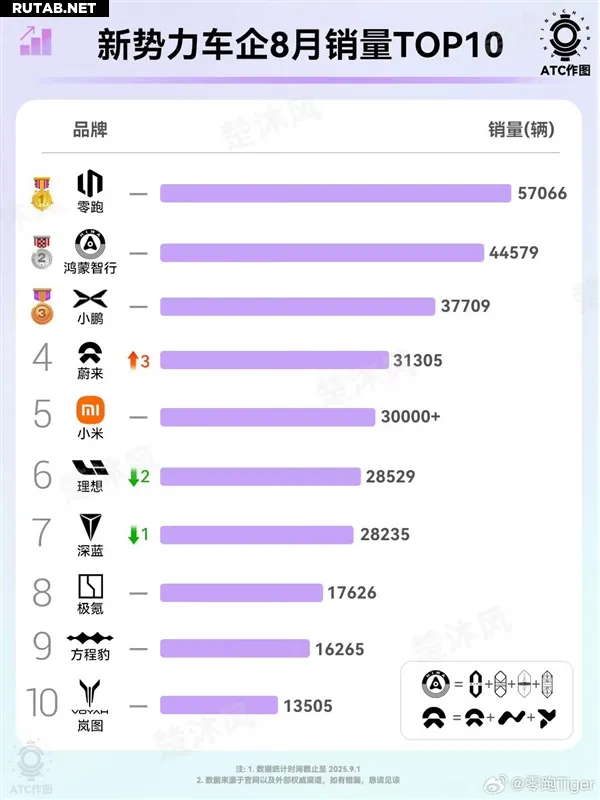Click the ATC作图 logo at top right
The width and height of the screenshot is (600, 800).
point(565,43)
